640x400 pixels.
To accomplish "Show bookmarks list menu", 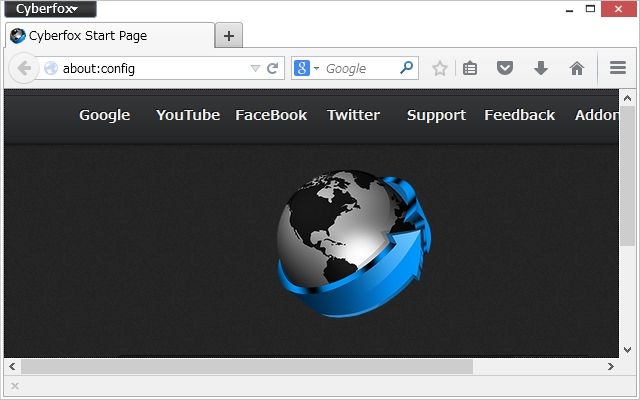I will [470, 68].
